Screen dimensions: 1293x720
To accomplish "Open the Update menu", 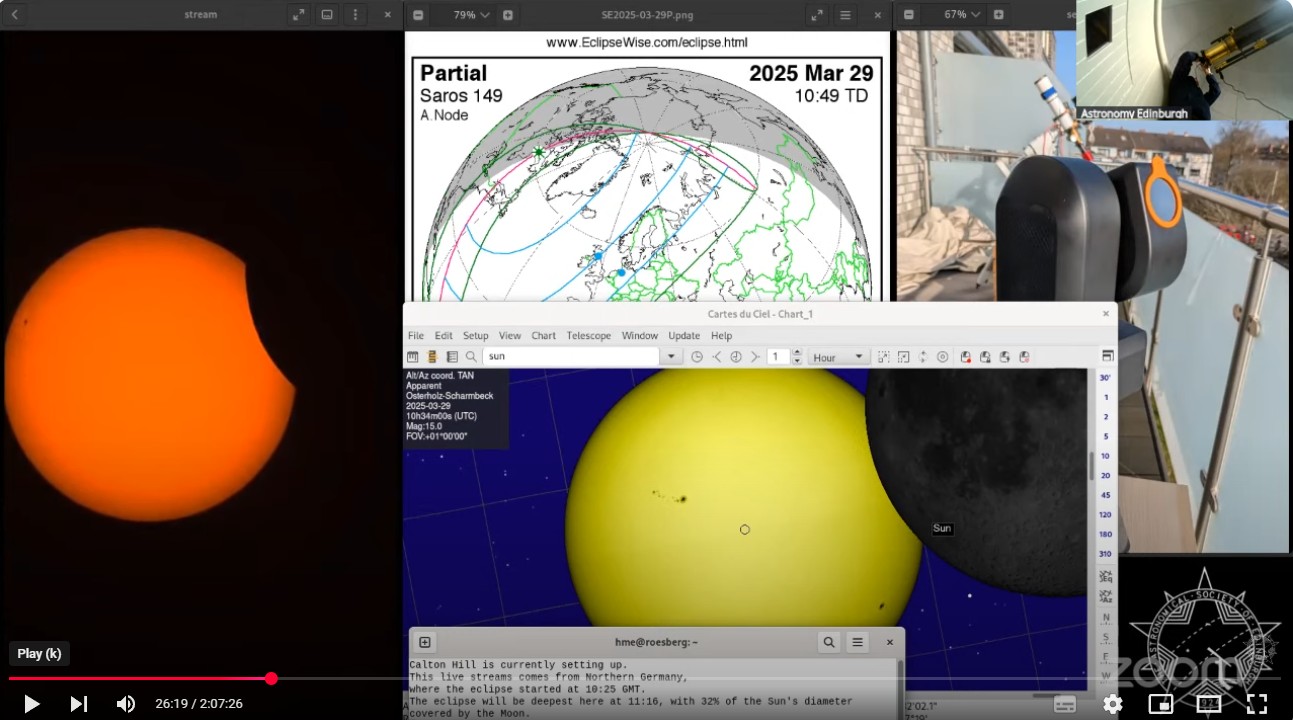I will point(684,336).
